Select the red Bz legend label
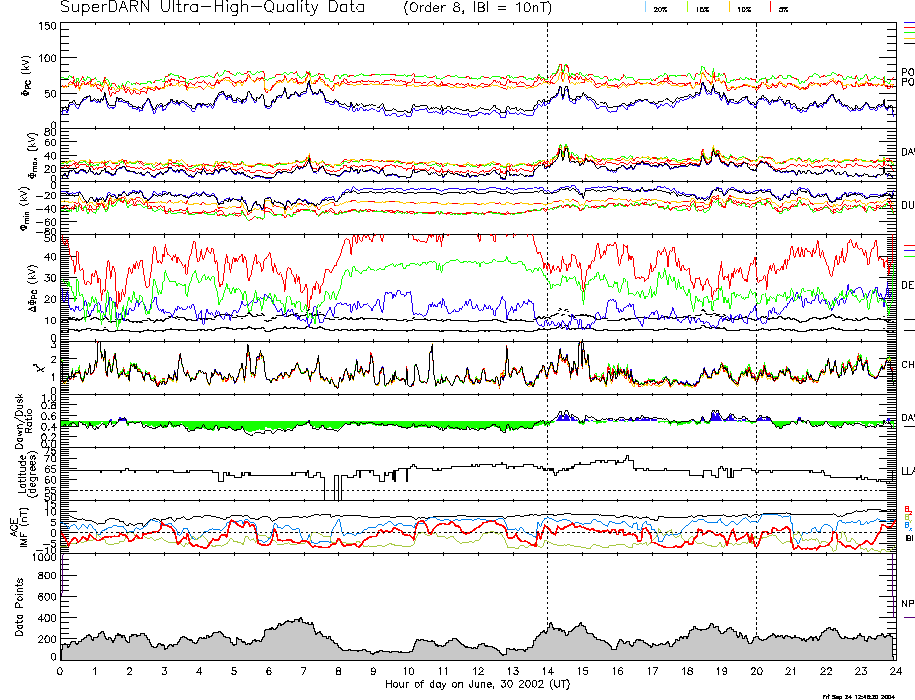915x700 pixels. (x=908, y=508)
